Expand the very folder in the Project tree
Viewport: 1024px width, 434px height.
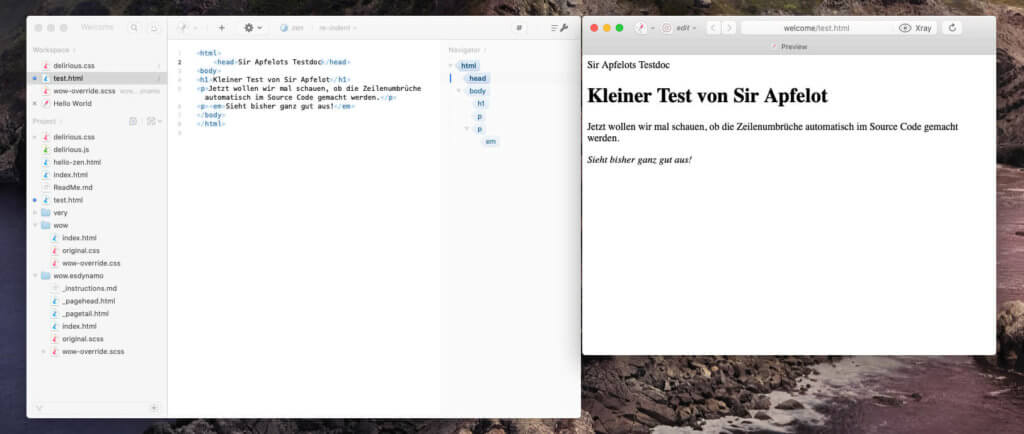pos(35,213)
